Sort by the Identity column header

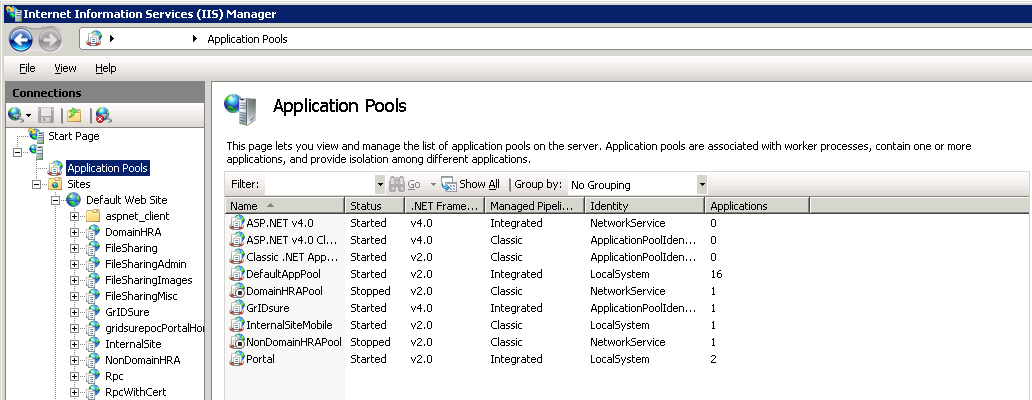click(x=644, y=206)
